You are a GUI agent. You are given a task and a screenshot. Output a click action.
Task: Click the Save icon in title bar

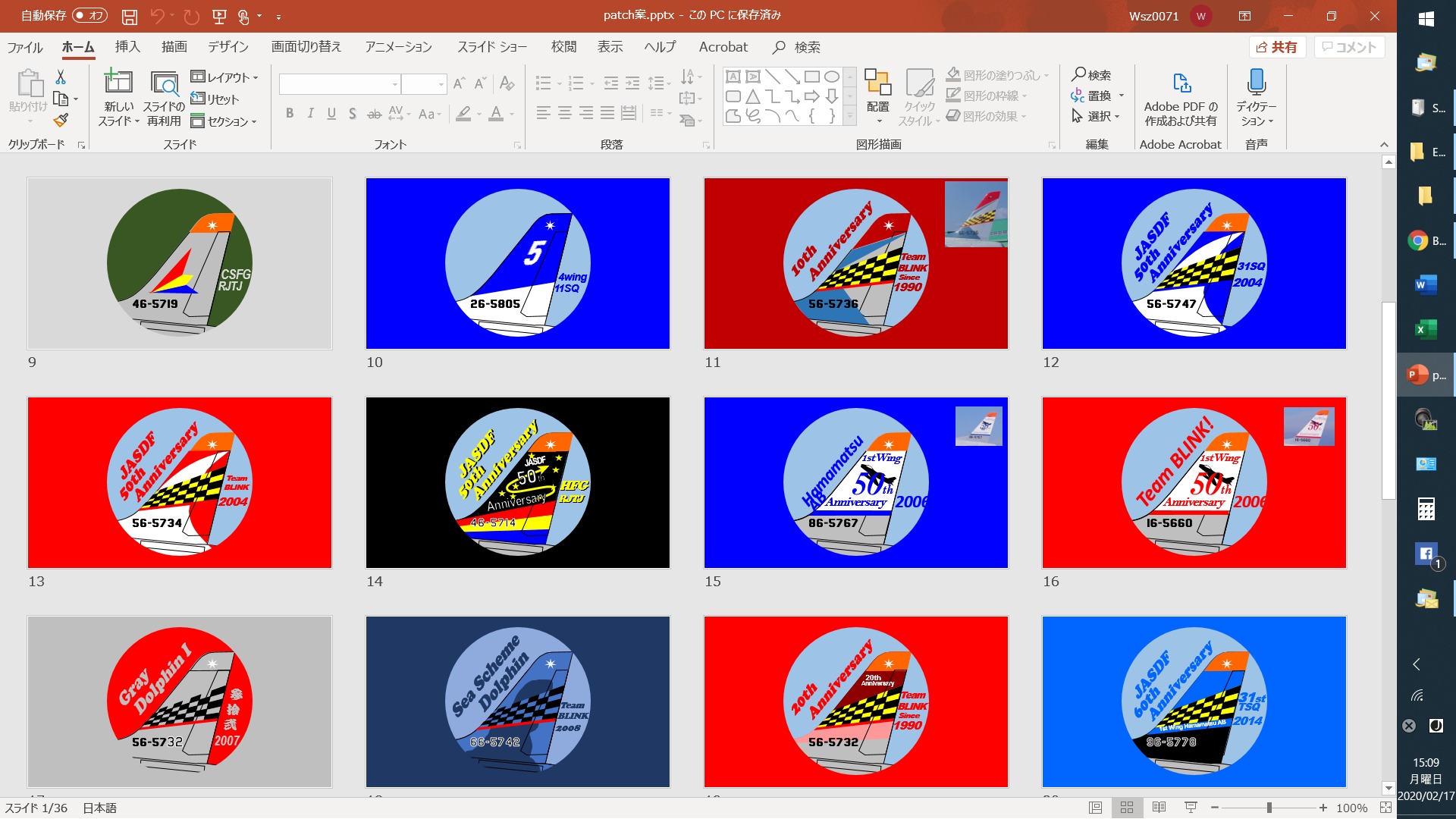[x=130, y=16]
